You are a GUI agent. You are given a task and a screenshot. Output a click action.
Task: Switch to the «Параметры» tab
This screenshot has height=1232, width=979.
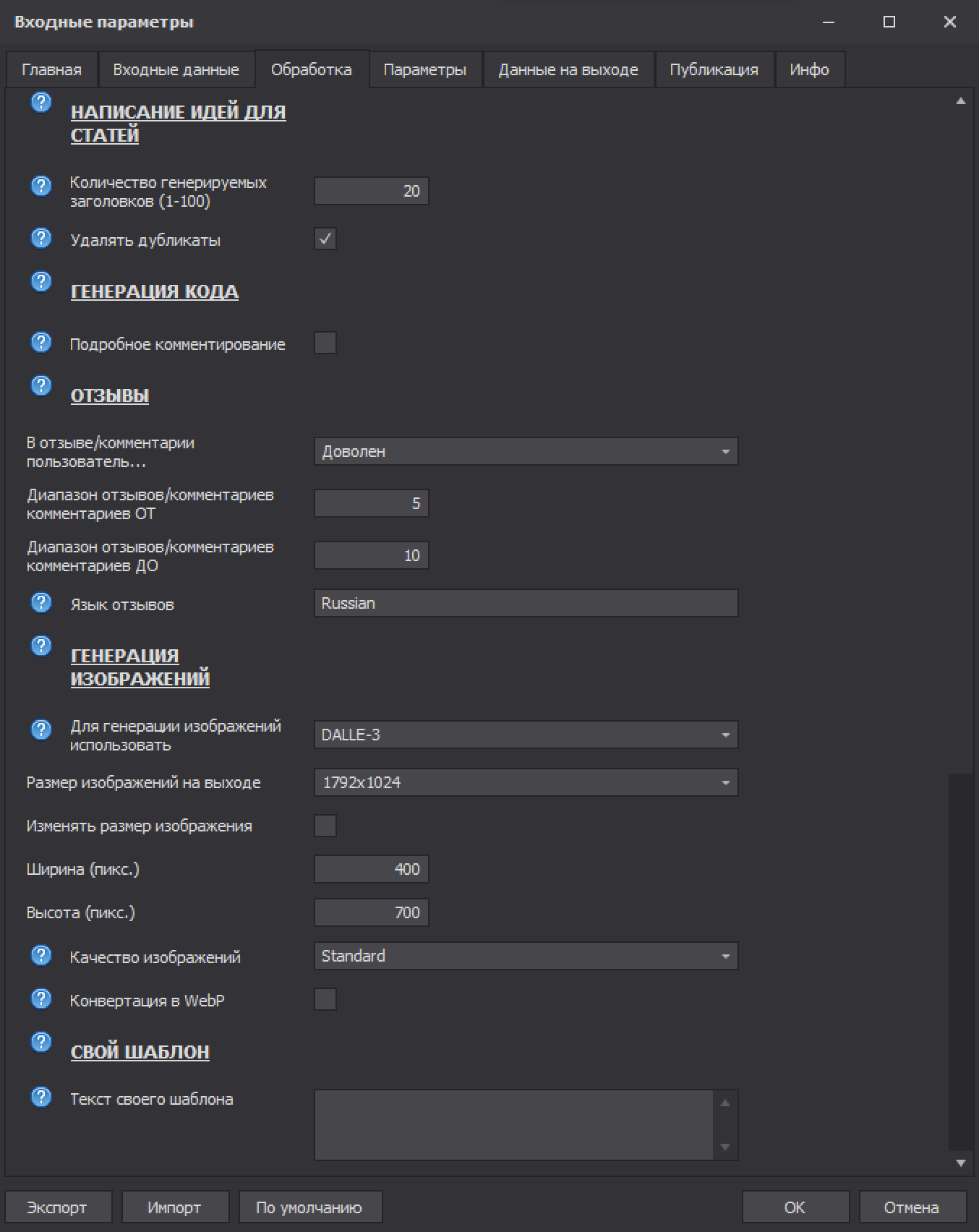click(424, 70)
